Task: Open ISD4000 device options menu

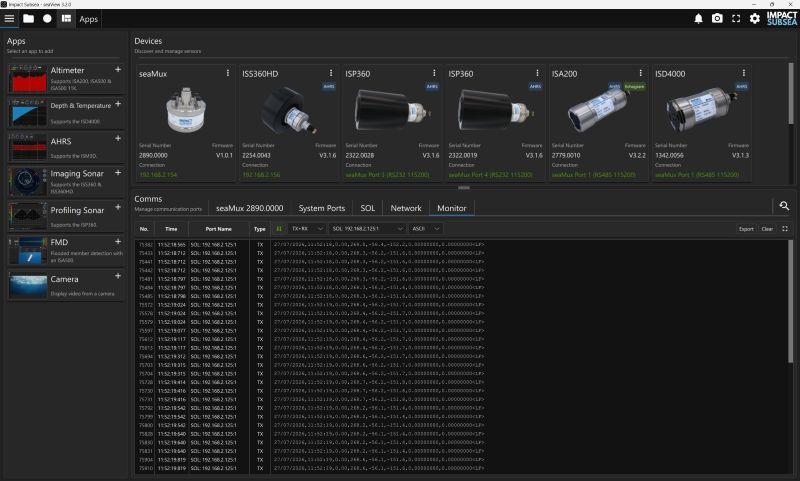Action: pos(744,73)
